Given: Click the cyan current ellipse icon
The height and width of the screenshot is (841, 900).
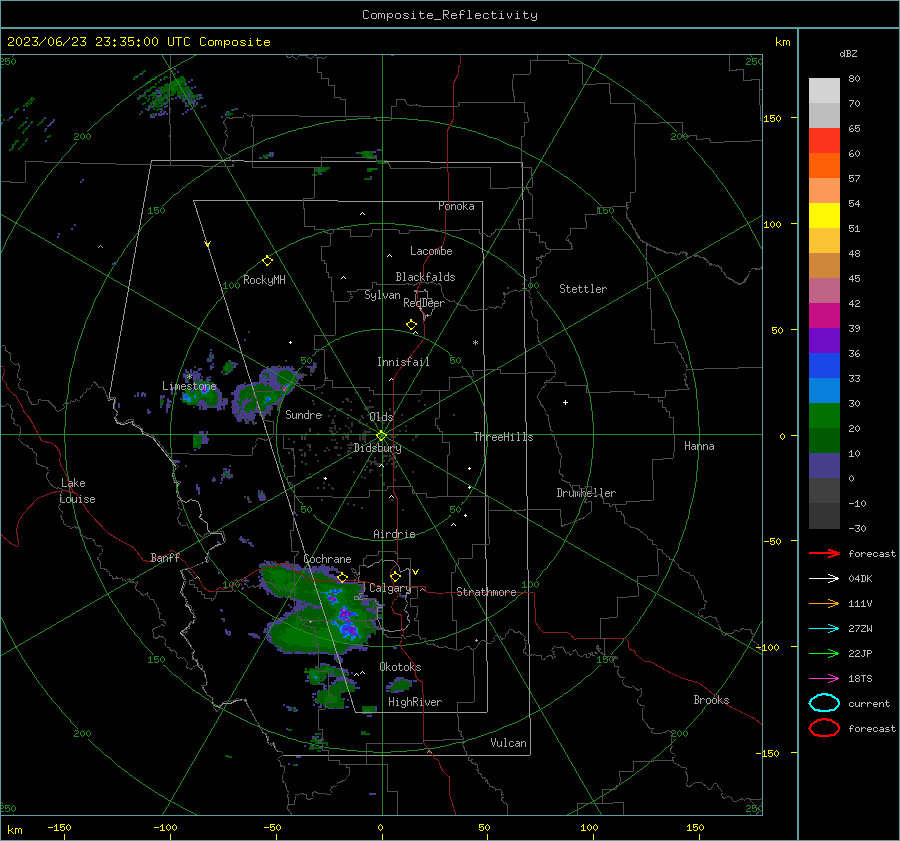Looking at the screenshot, I should (x=824, y=703).
